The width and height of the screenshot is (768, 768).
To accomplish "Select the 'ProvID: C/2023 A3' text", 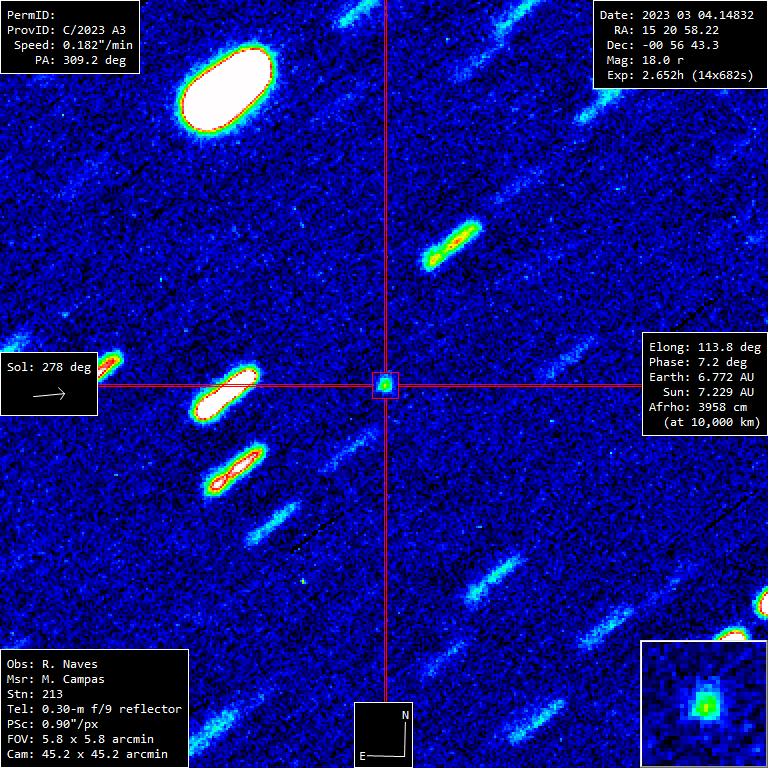I will click(x=66, y=30).
